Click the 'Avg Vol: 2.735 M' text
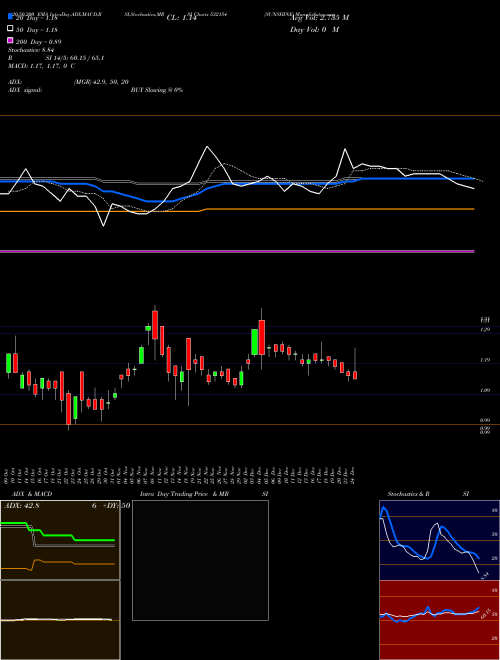This screenshot has height=660, width=500. coord(319,18)
